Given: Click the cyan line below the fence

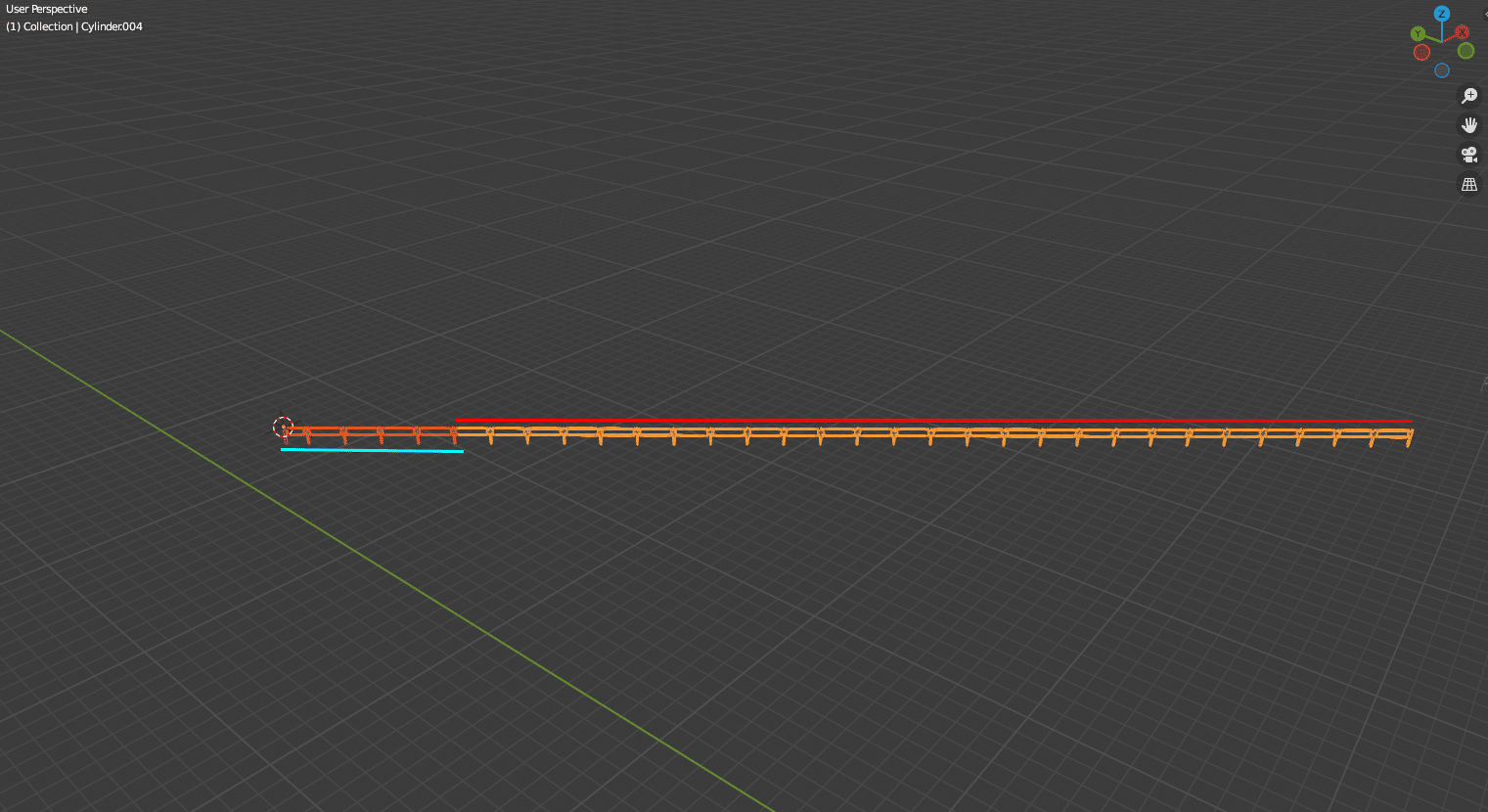Looking at the screenshot, I should 372,450.
